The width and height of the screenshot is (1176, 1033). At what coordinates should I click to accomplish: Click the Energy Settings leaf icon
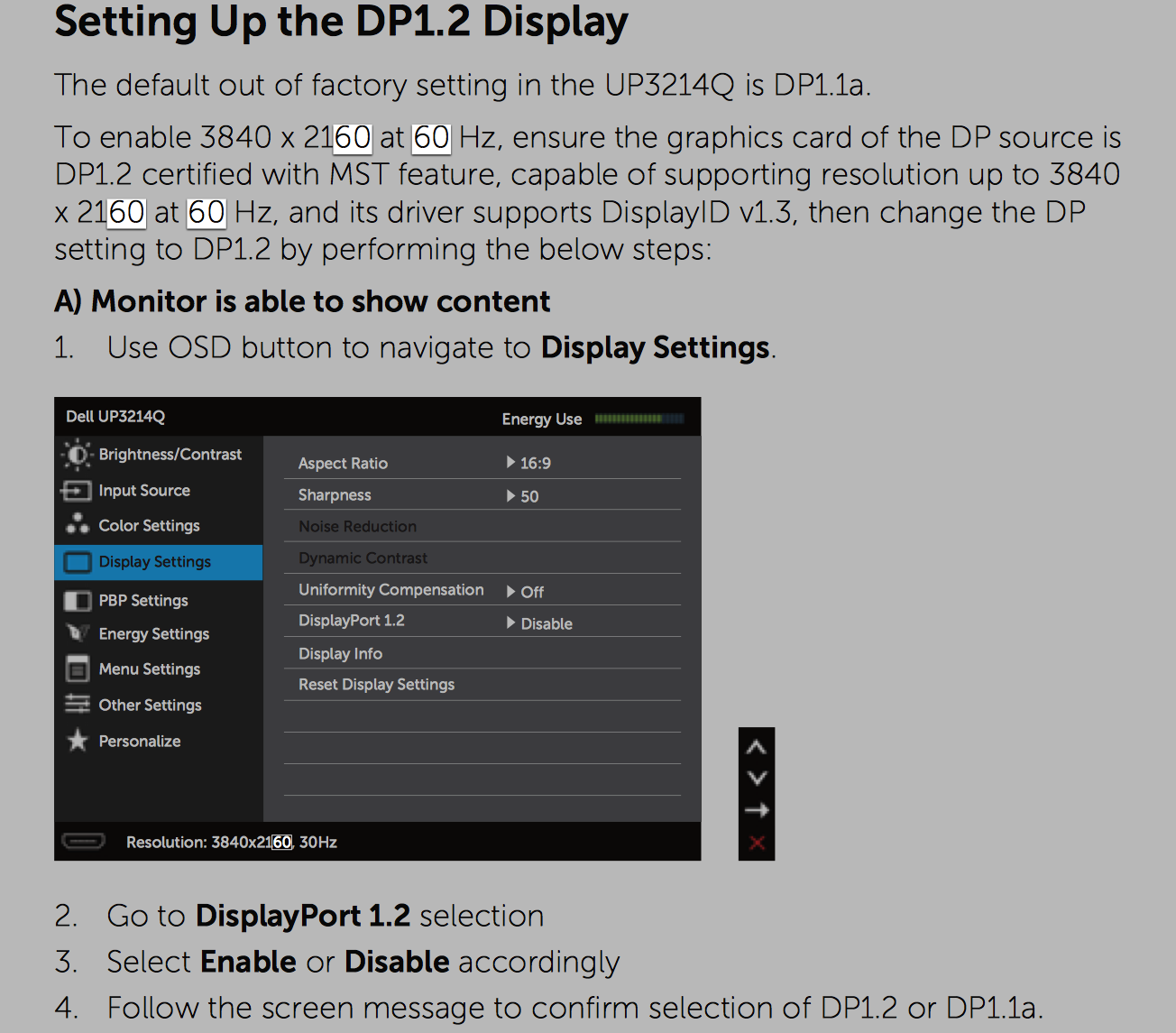point(78,633)
